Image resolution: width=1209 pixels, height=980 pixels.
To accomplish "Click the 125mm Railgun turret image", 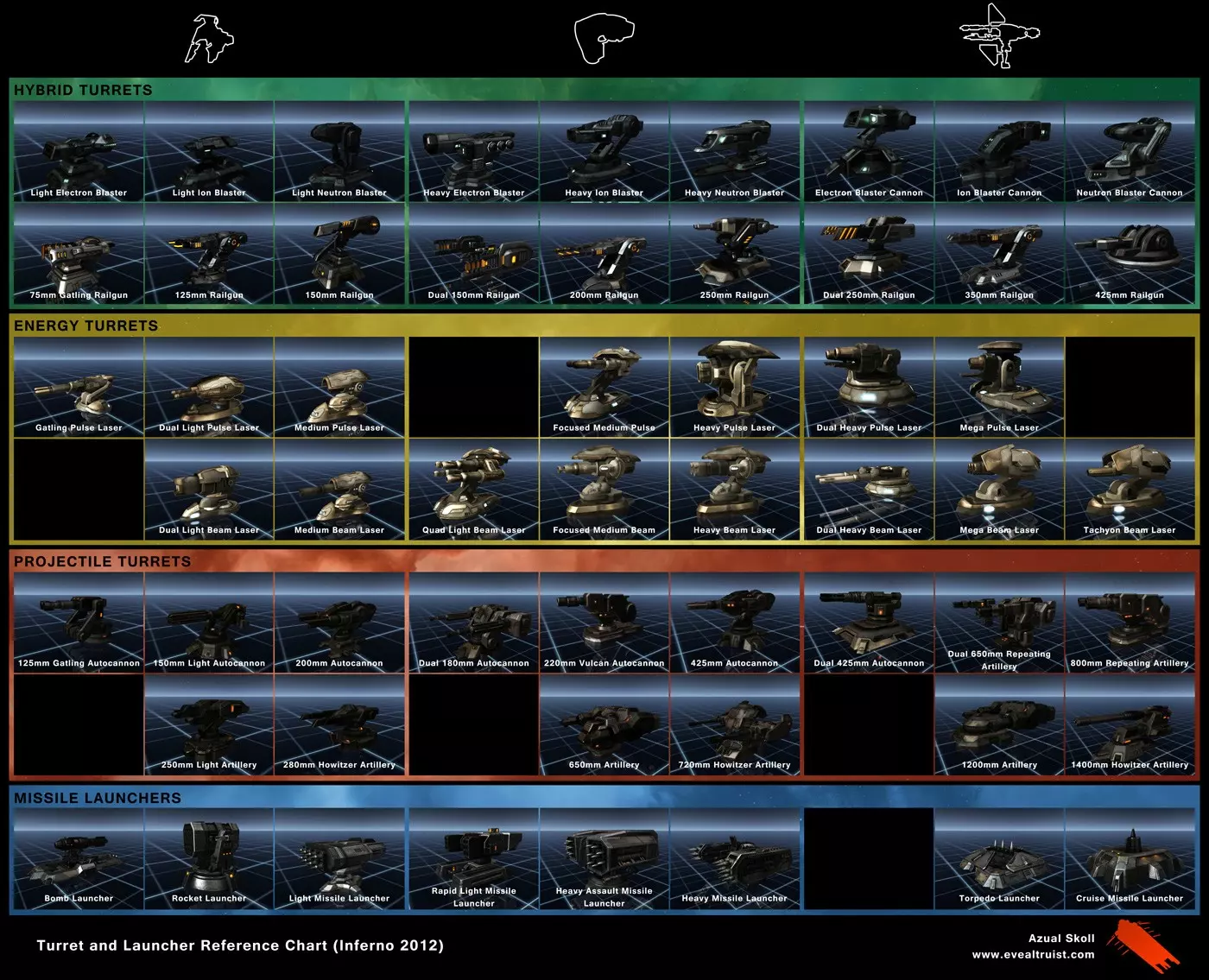I will click(x=209, y=254).
